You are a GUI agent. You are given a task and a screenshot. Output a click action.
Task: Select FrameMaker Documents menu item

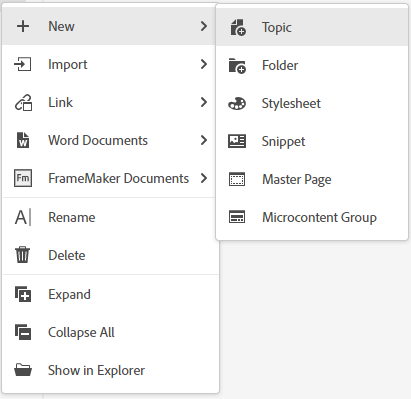(x=109, y=178)
